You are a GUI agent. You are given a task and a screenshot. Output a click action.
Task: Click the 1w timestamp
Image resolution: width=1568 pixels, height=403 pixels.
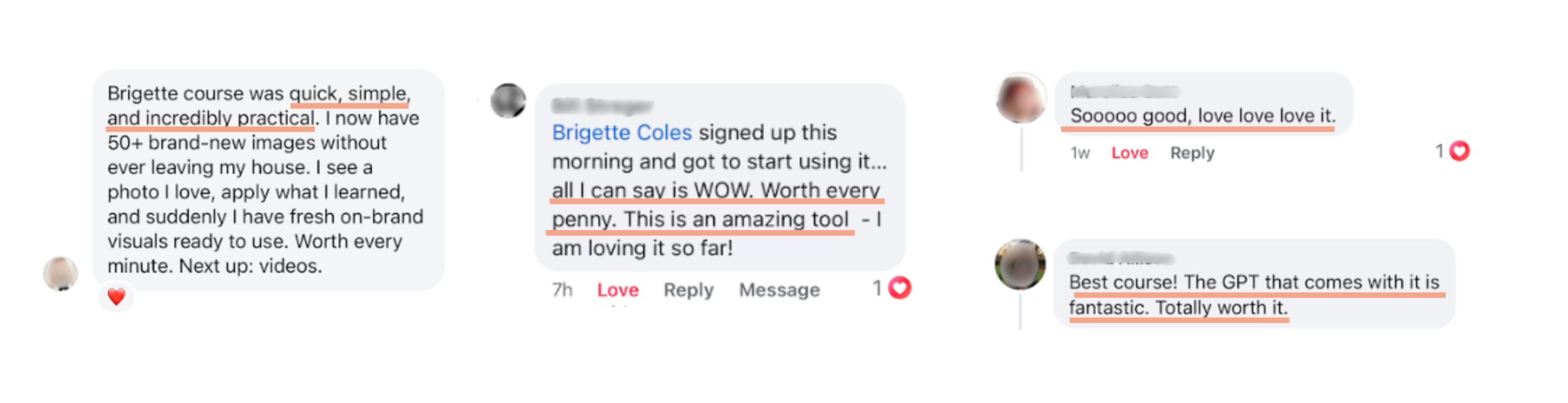tap(1079, 153)
